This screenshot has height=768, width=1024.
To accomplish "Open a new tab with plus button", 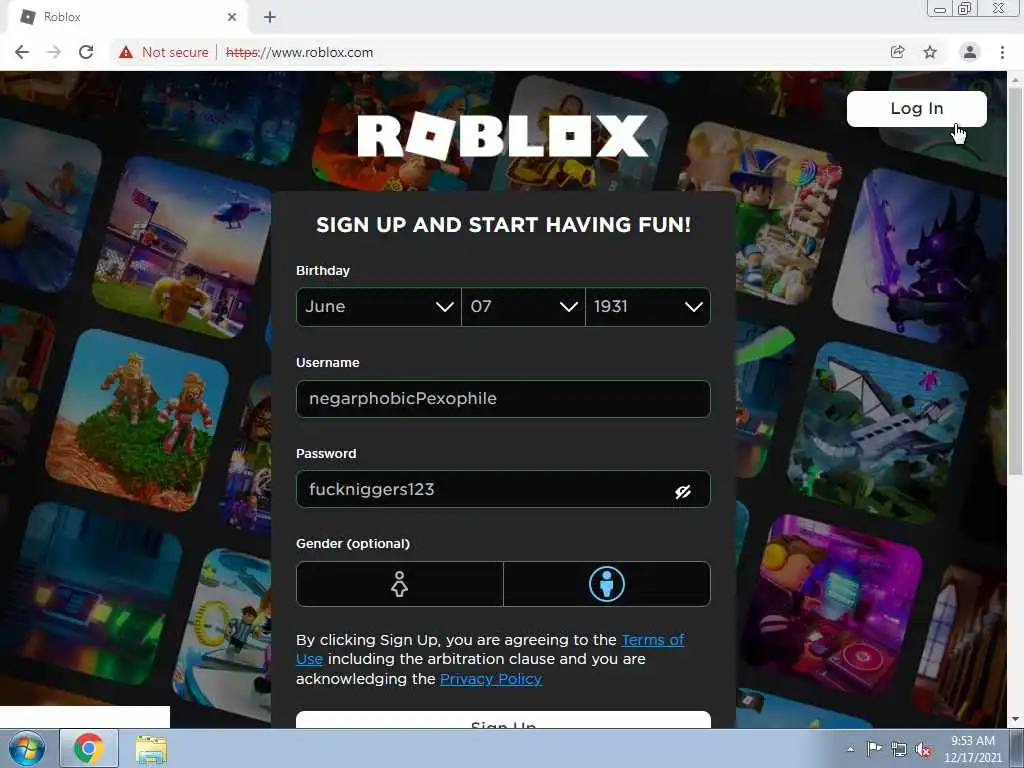I will [x=270, y=17].
